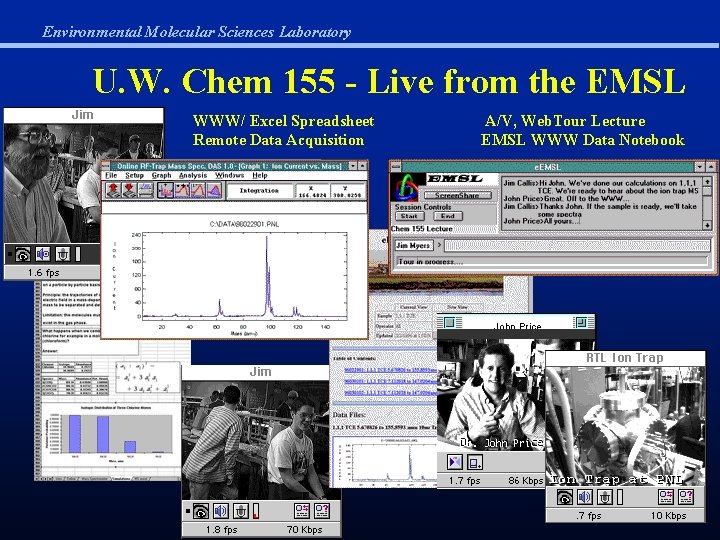Toggle video eye icon in RTL Ion Trap window

pyautogui.click(x=564, y=497)
